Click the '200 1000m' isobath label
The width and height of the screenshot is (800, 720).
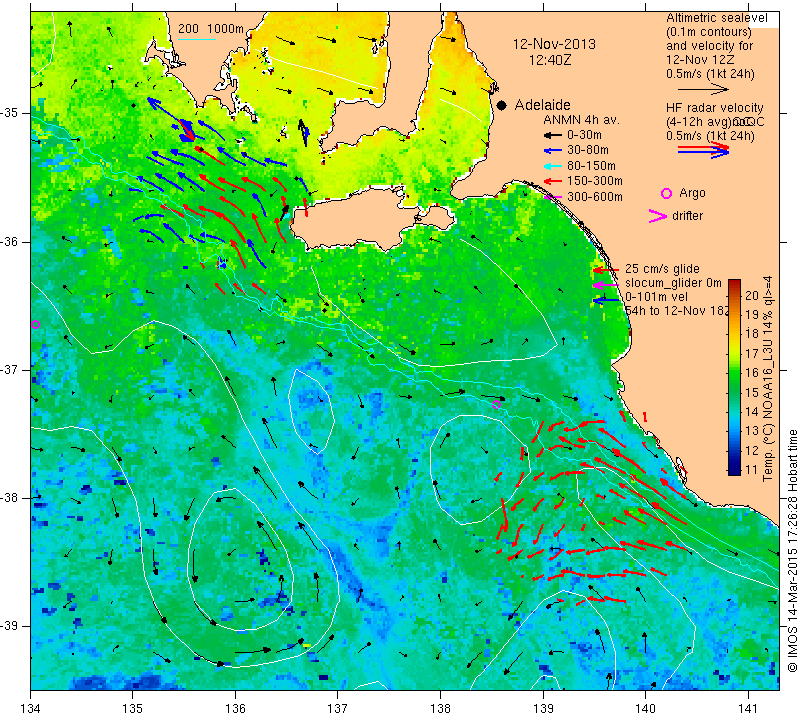coord(211,29)
